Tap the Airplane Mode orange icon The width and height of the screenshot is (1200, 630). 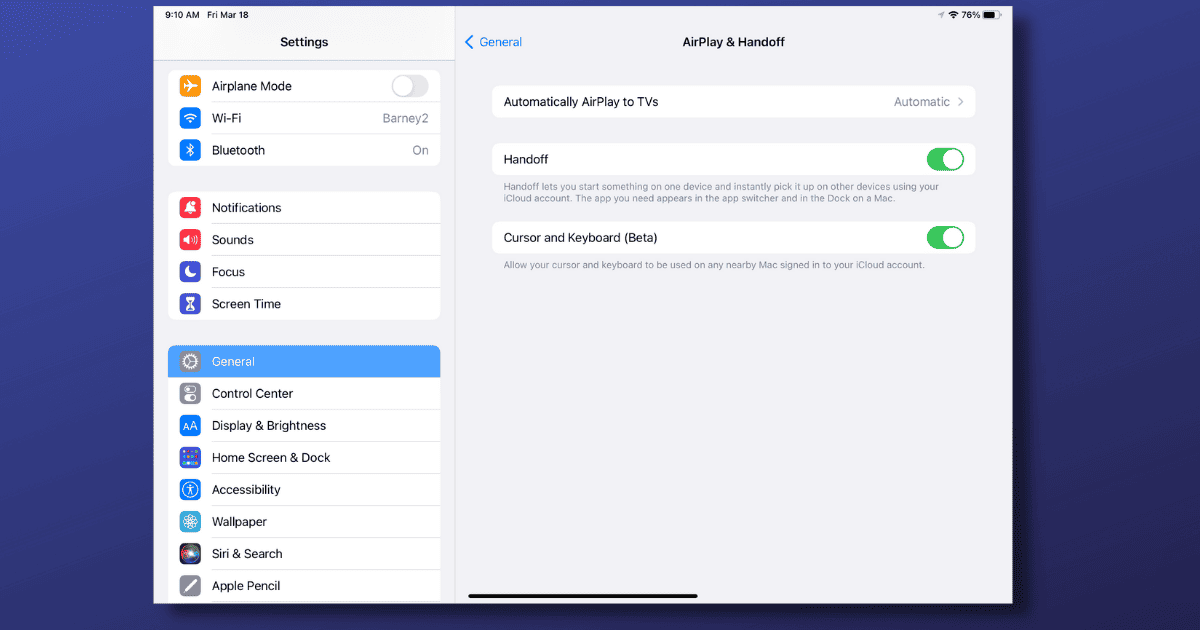[x=190, y=86]
